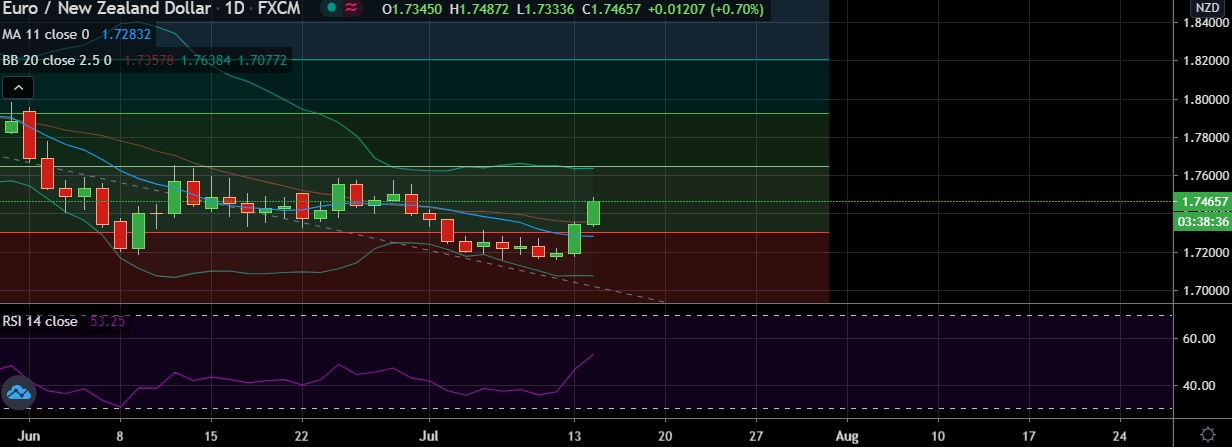Image resolution: width=1232 pixels, height=447 pixels.
Task: Click the 40.00 RSI axis label
Action: coord(1198,385)
